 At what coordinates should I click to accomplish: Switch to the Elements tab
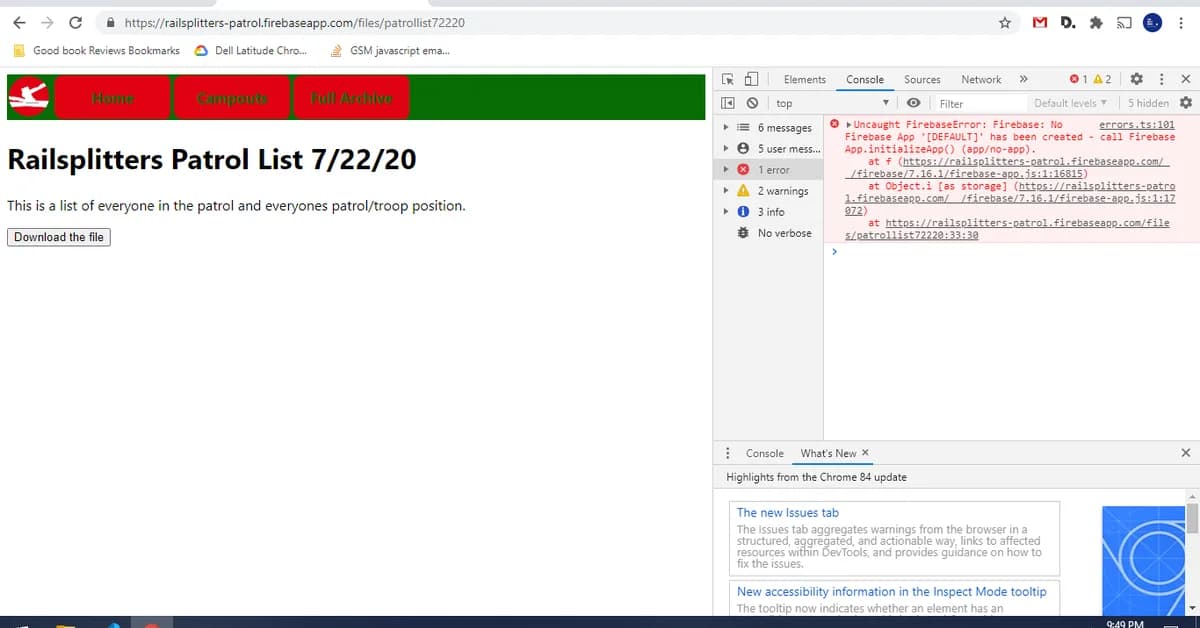coord(803,78)
